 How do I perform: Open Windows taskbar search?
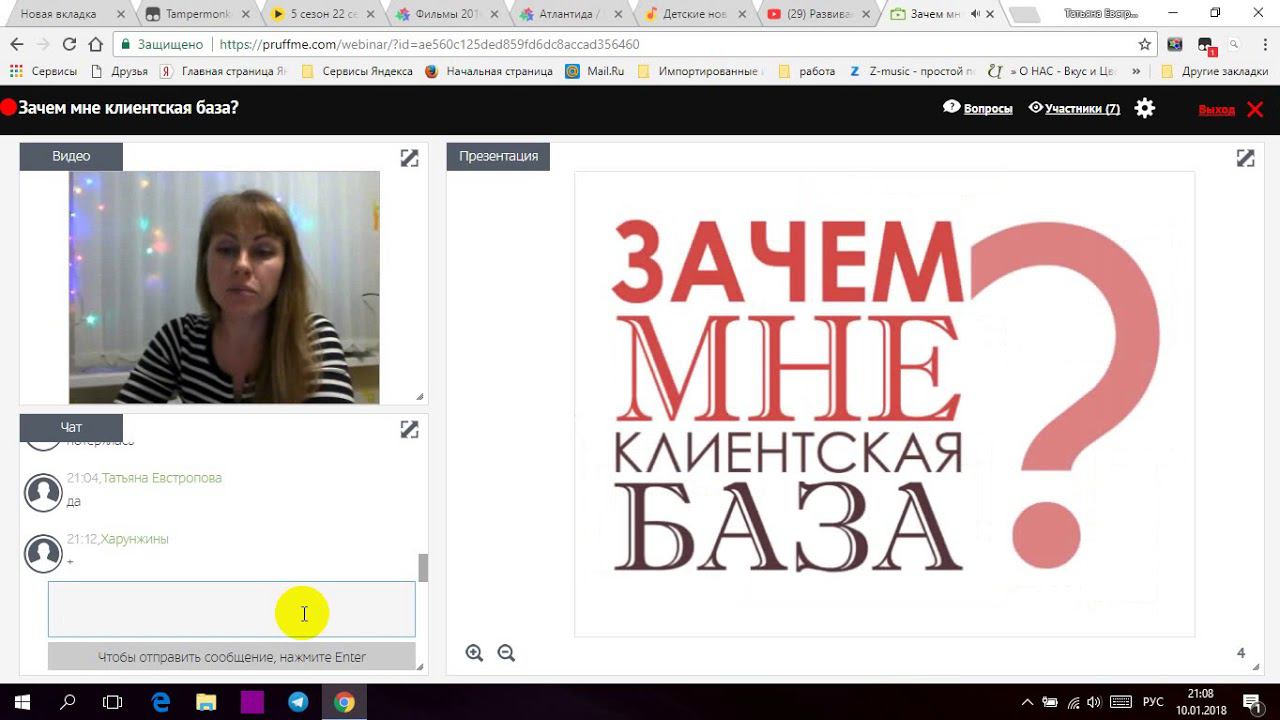click(x=68, y=702)
